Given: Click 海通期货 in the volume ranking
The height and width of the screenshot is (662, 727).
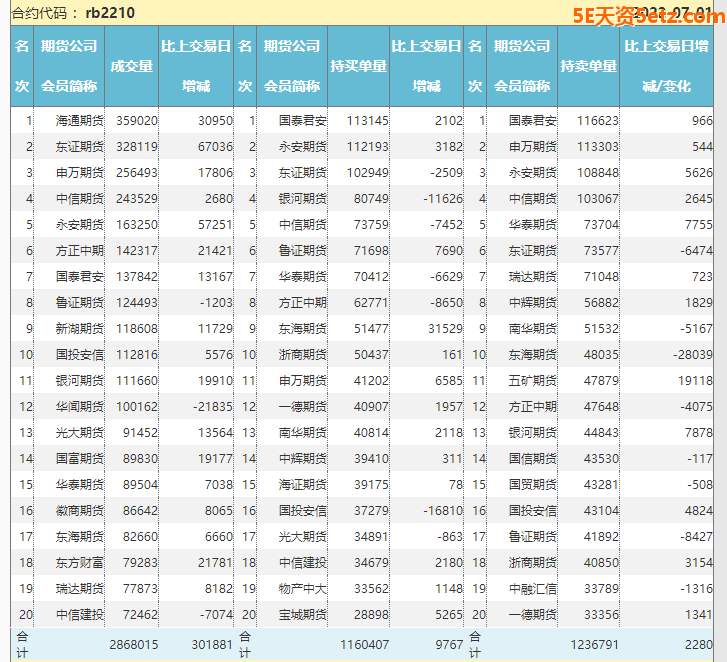Looking at the screenshot, I should coord(79,121).
